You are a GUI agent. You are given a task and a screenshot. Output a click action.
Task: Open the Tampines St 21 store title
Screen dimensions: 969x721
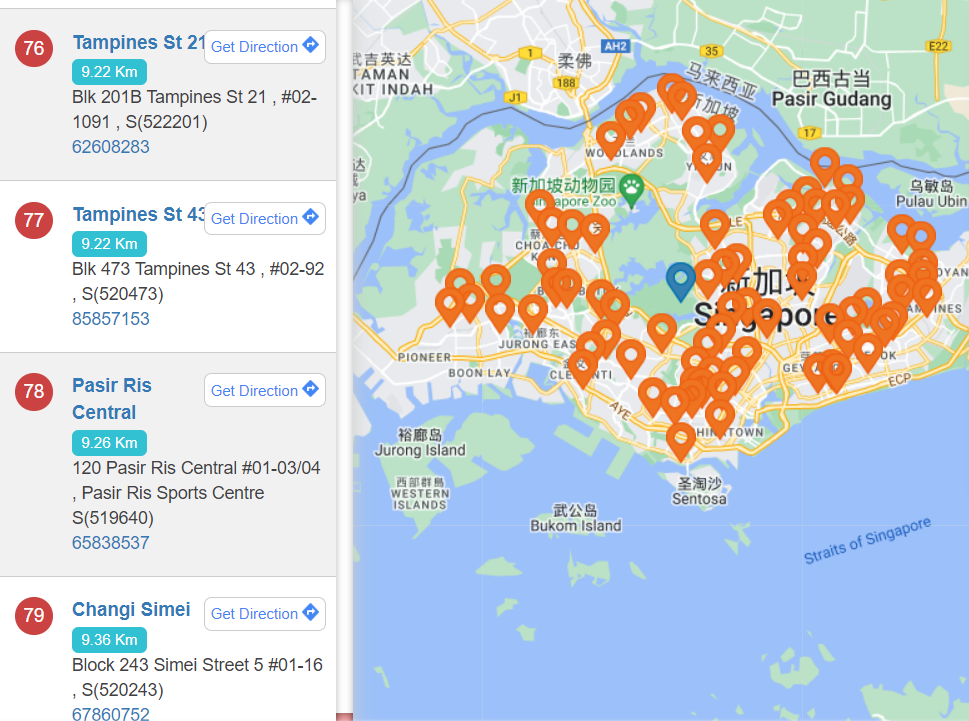[138, 42]
